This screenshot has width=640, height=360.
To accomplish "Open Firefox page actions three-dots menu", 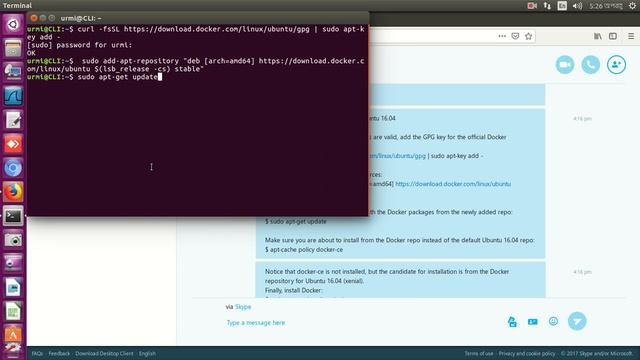I will [502, 36].
